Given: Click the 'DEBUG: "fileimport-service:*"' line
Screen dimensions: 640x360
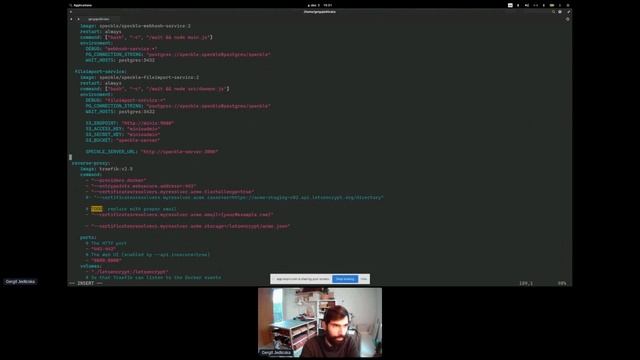Looking at the screenshot, I should (125, 100).
